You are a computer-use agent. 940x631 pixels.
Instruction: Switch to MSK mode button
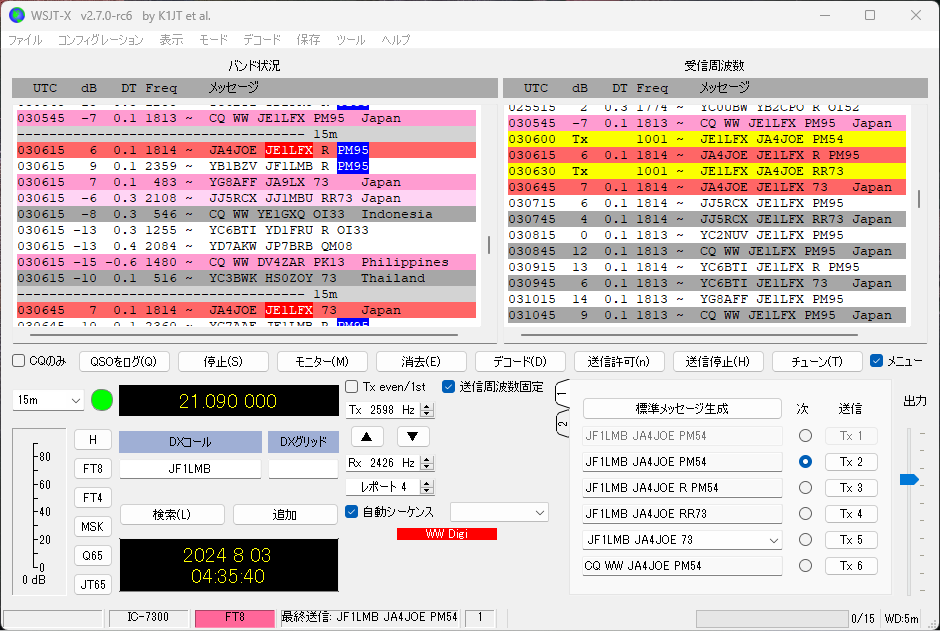(93, 526)
